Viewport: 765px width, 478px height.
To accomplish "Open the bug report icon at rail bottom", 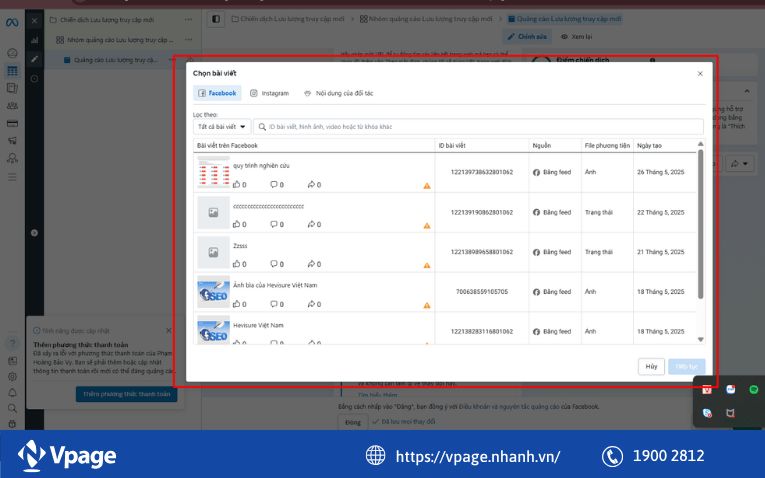I will (x=13, y=424).
